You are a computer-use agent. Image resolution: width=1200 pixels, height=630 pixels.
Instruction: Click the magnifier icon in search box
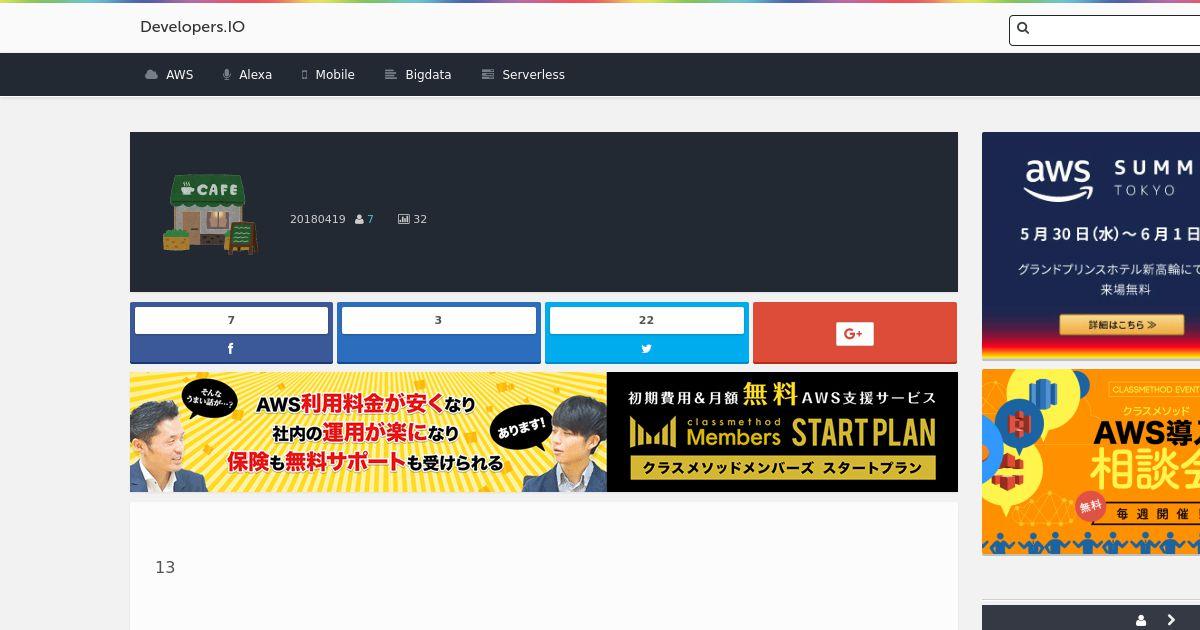coord(1023,28)
